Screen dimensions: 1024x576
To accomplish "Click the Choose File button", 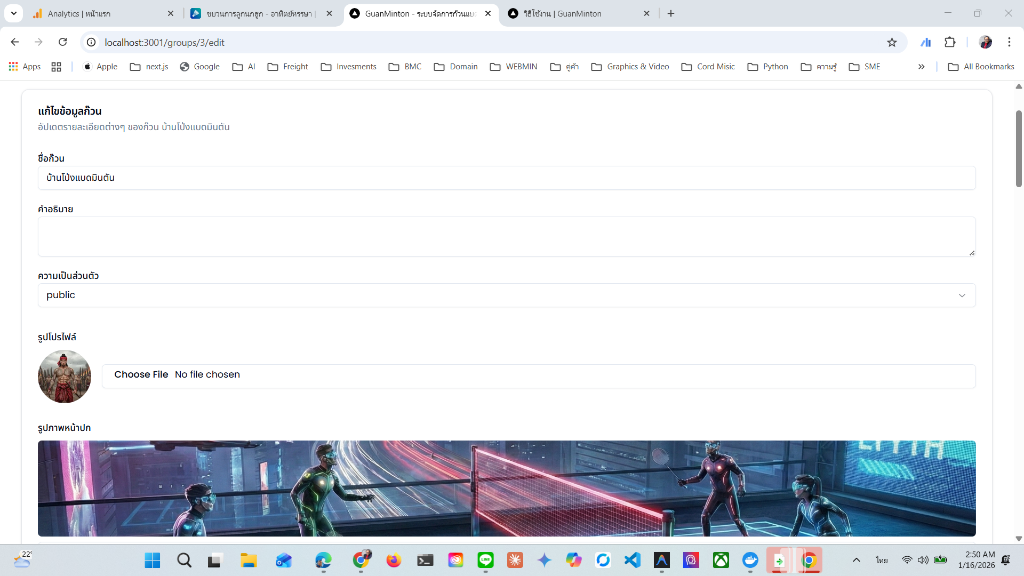I will (x=141, y=375).
